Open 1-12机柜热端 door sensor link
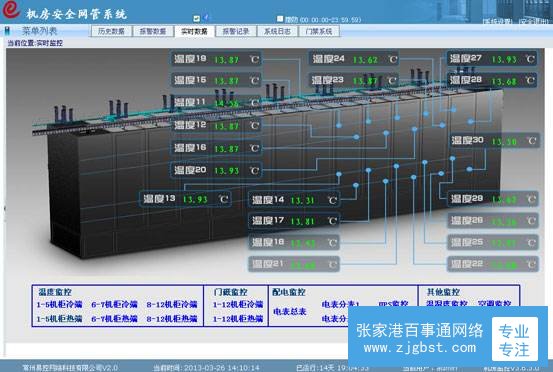The height and width of the screenshot is (372, 553). 238,319
